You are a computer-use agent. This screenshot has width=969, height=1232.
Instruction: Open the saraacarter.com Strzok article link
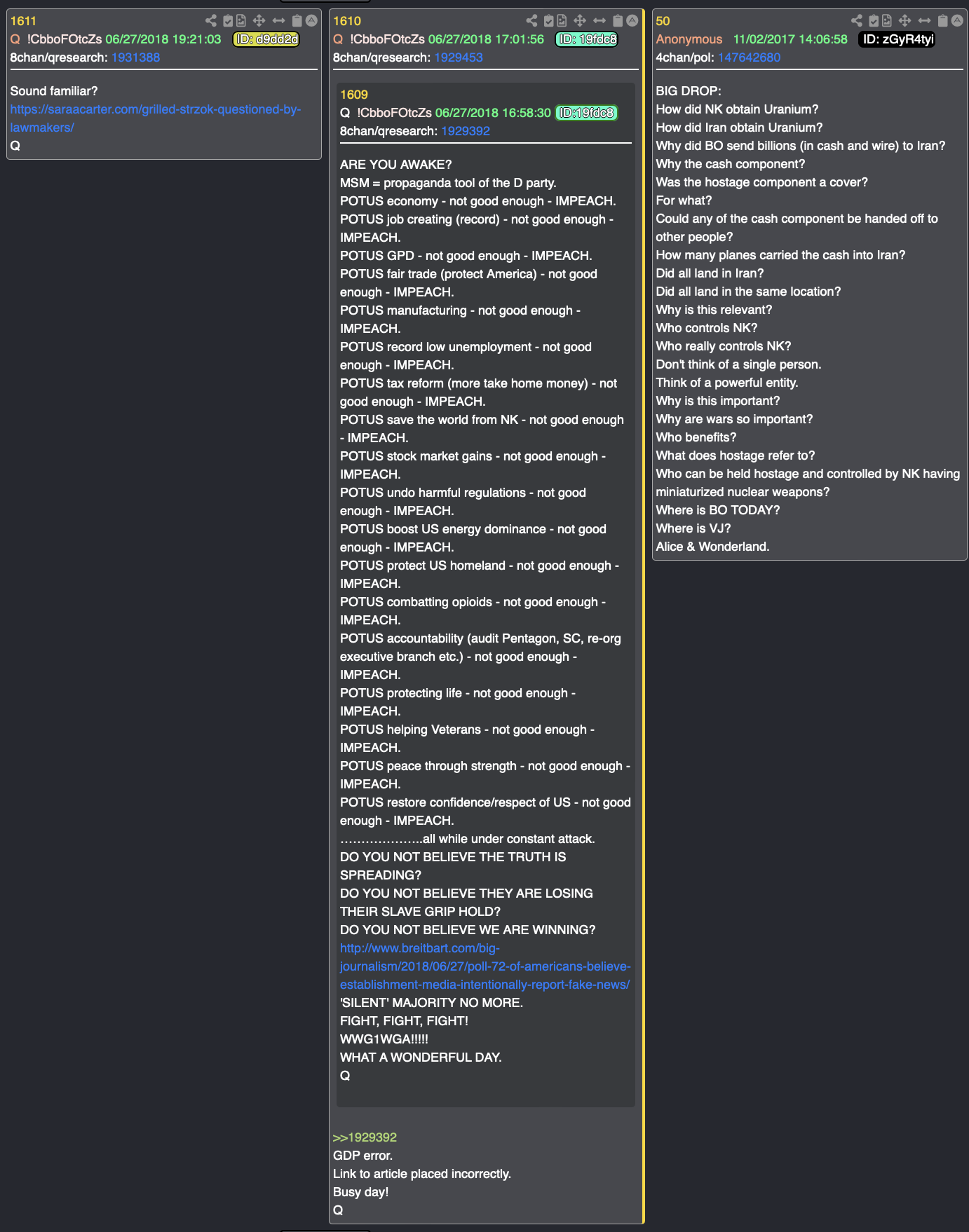pyautogui.click(x=155, y=118)
